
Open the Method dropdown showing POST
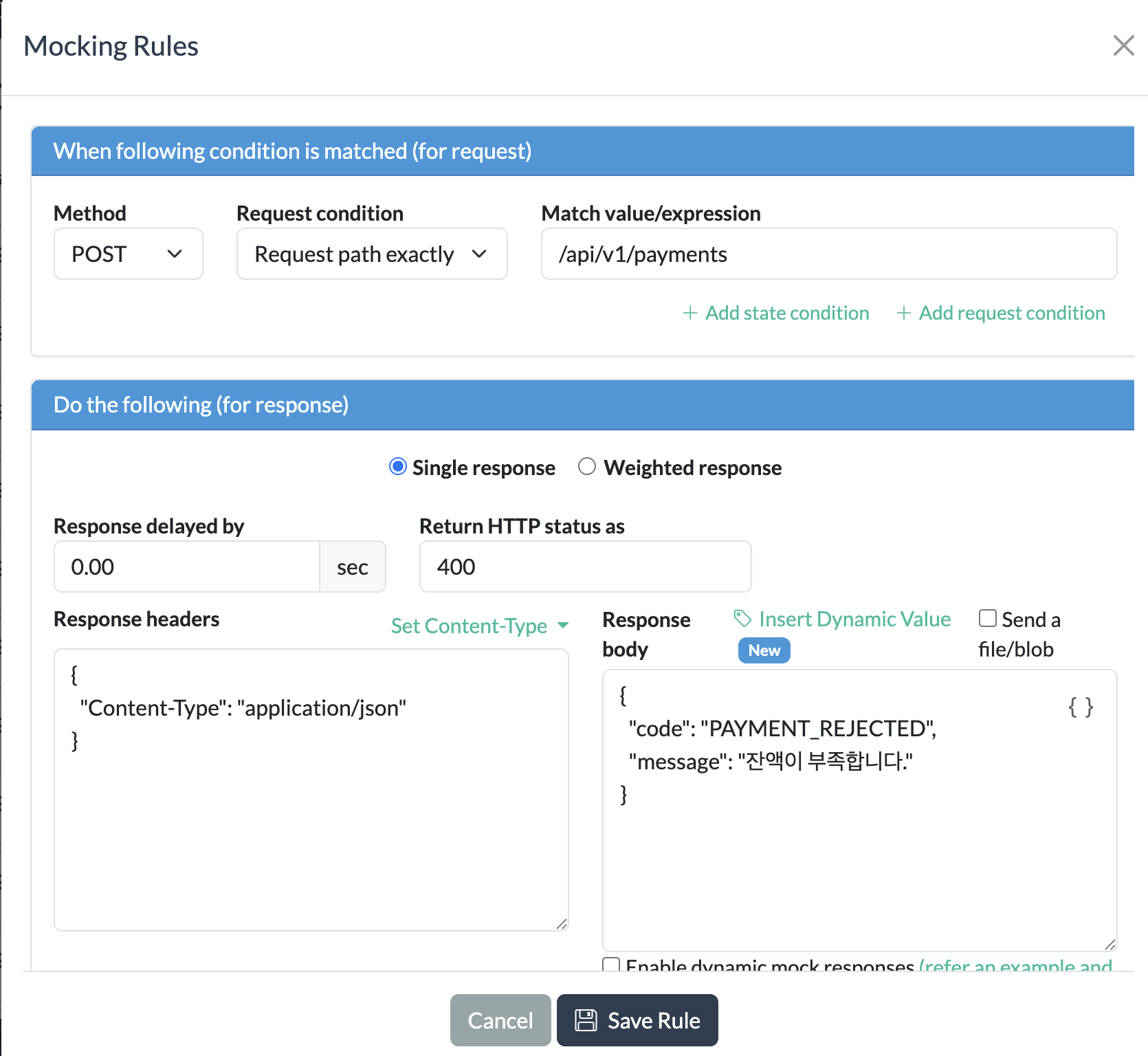click(x=128, y=254)
